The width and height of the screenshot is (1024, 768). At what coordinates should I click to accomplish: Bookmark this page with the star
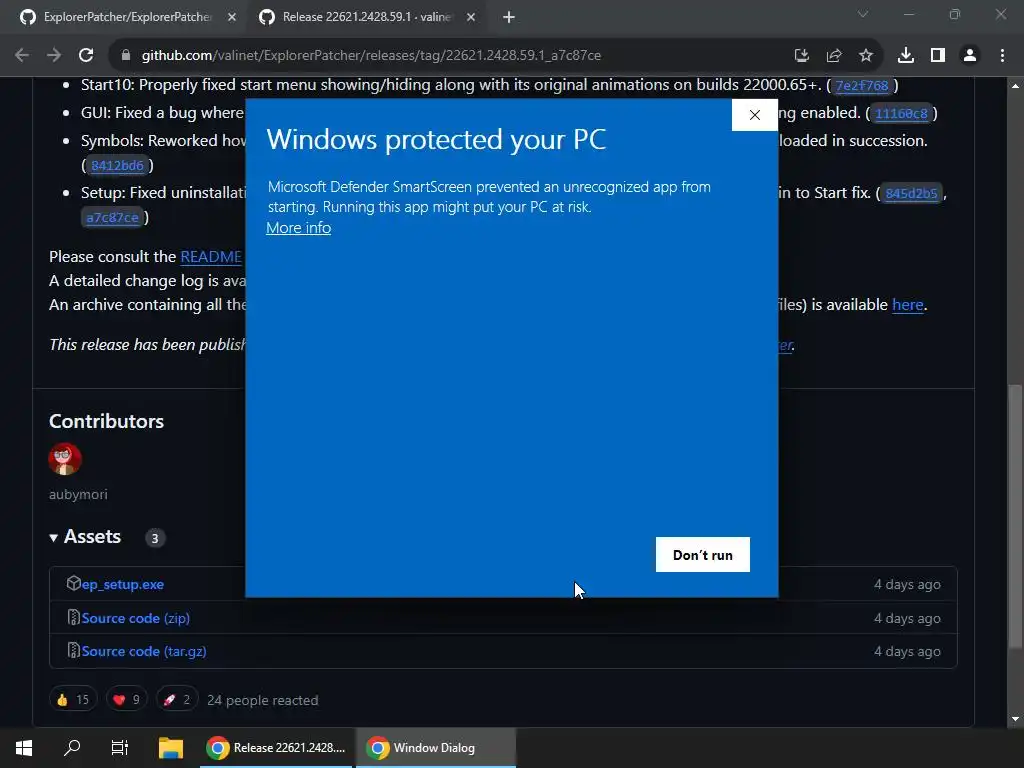coord(866,56)
